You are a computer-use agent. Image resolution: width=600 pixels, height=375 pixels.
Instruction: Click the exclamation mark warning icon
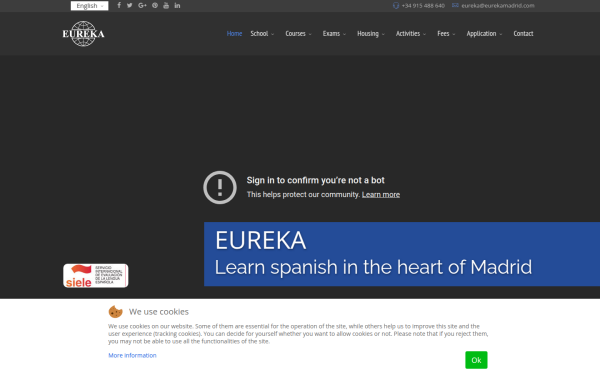[x=220, y=188]
